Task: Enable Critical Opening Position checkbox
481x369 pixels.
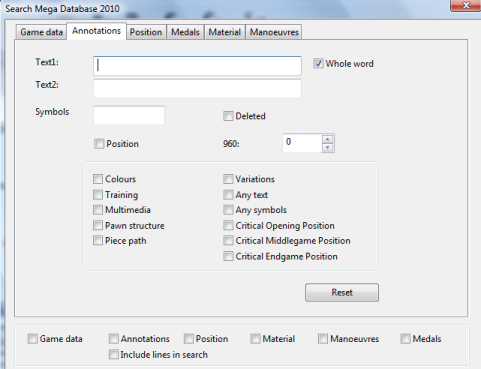Action: (x=228, y=226)
